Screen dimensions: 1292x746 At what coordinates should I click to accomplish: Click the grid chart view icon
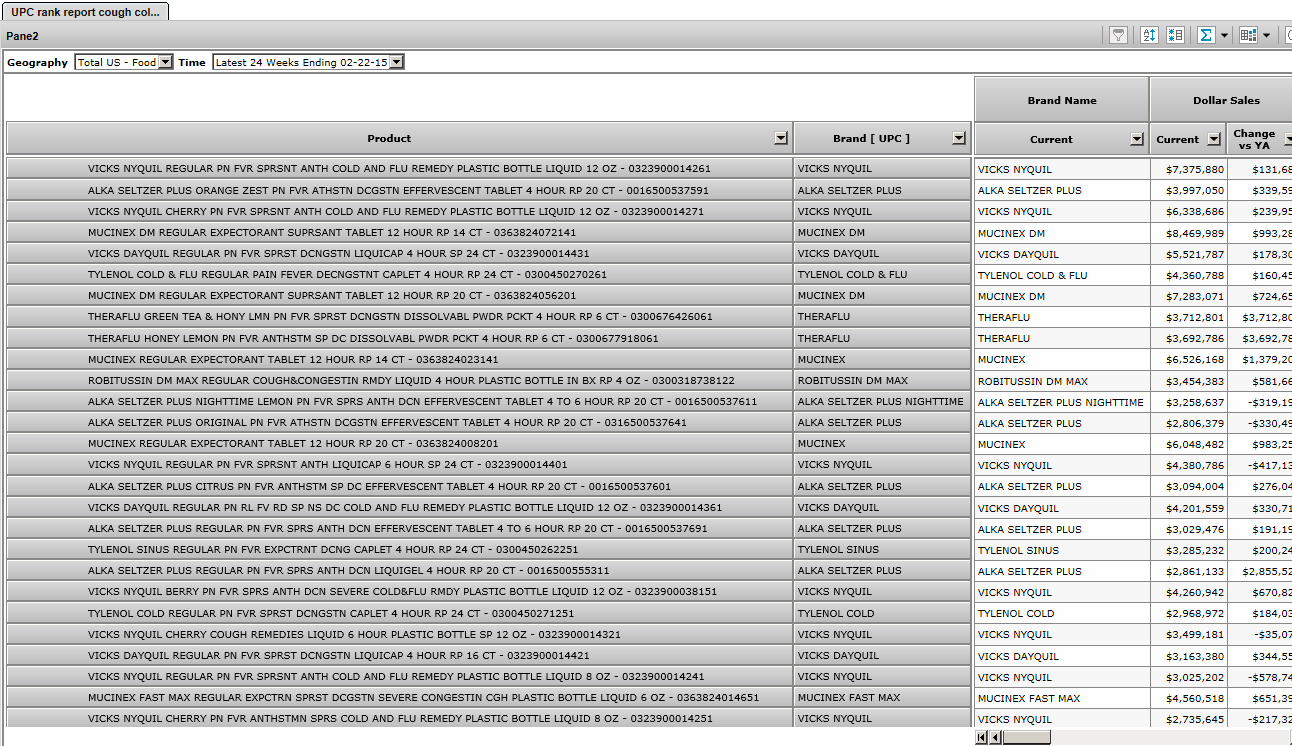pyautogui.click(x=1248, y=35)
